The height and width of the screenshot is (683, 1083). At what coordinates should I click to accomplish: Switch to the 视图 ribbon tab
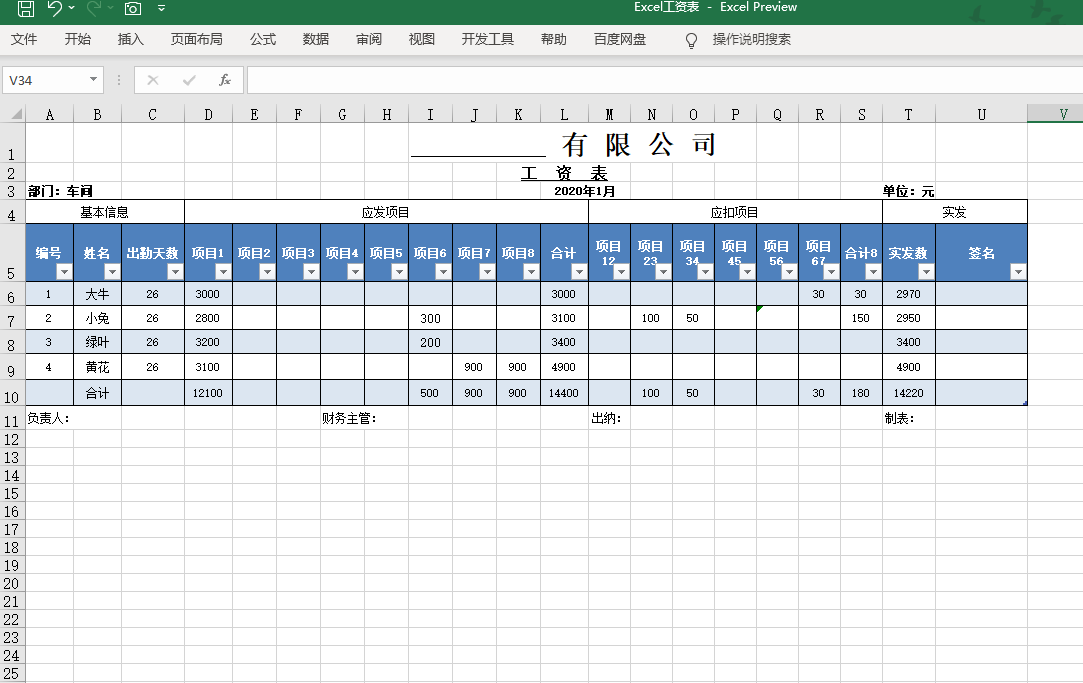click(x=422, y=39)
